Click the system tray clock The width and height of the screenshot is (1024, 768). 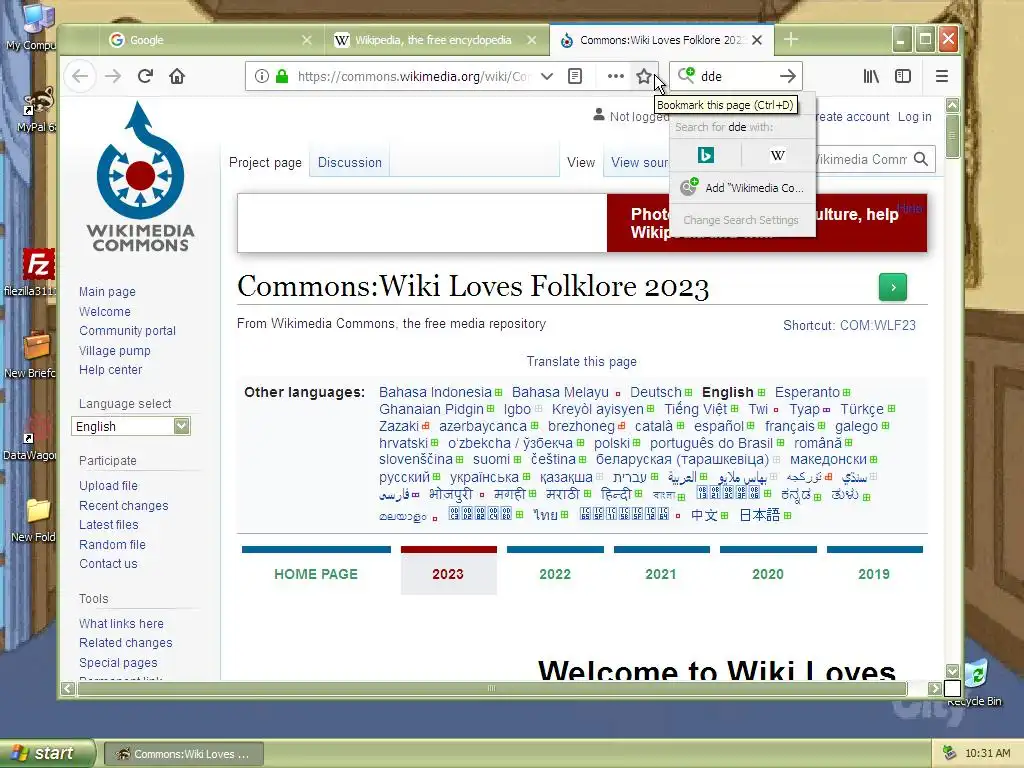click(987, 754)
